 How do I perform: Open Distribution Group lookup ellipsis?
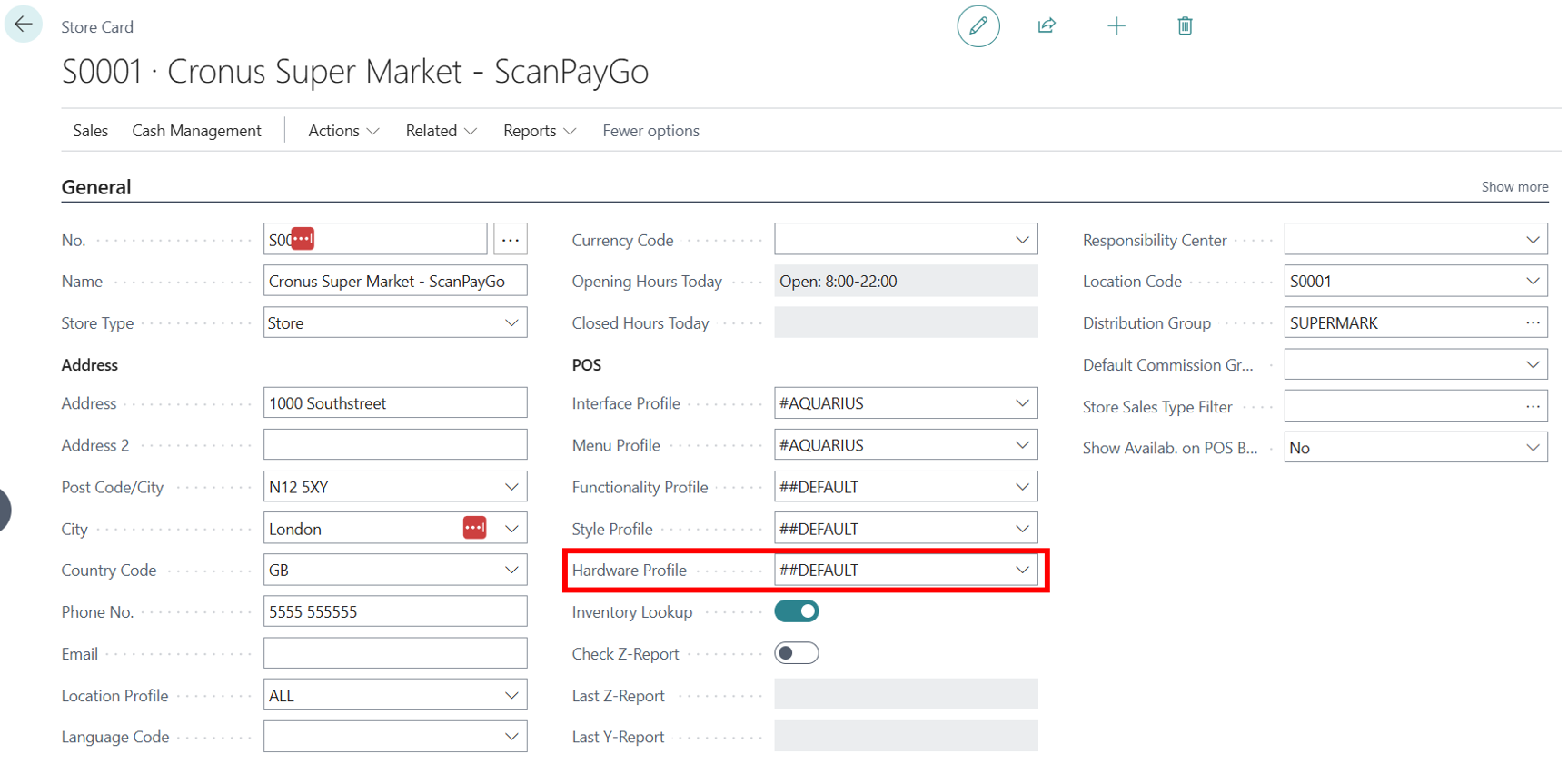[x=1533, y=323]
